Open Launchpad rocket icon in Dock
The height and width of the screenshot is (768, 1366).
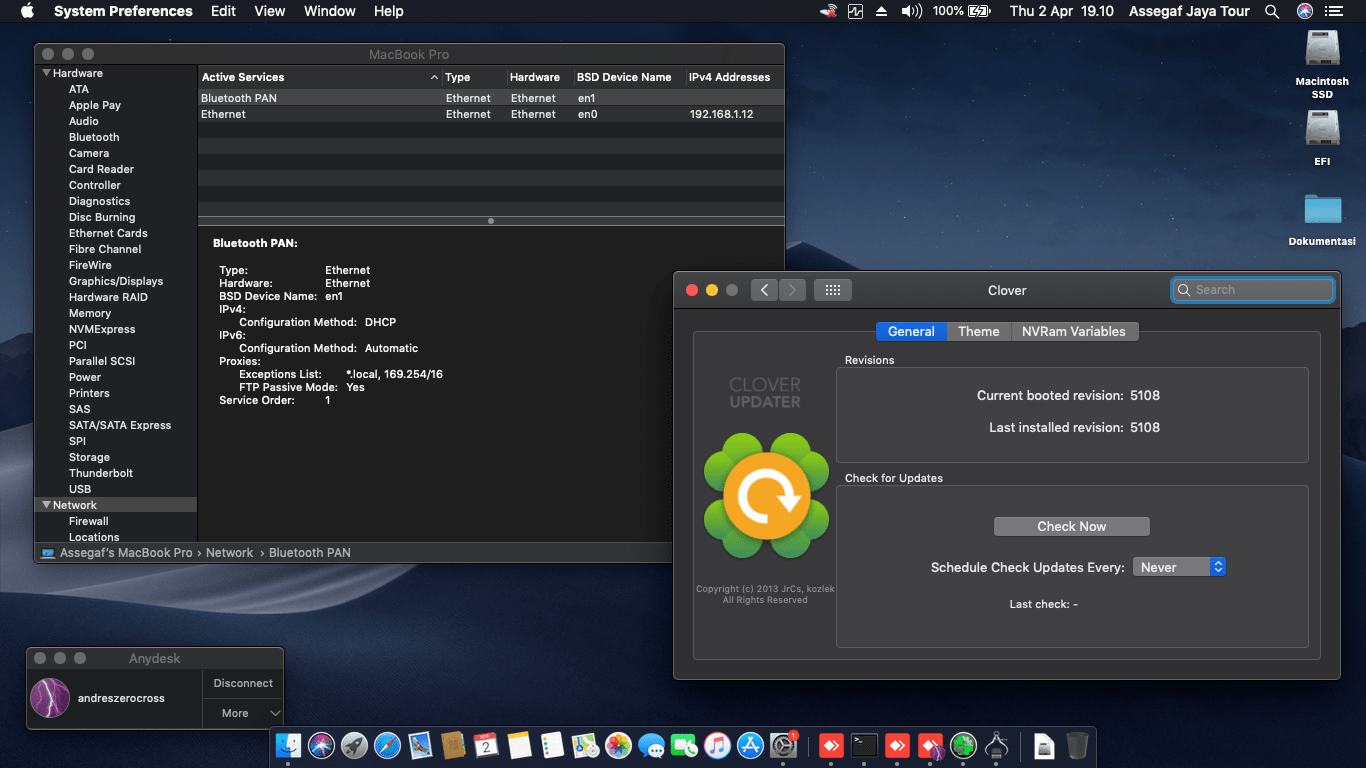(x=354, y=745)
